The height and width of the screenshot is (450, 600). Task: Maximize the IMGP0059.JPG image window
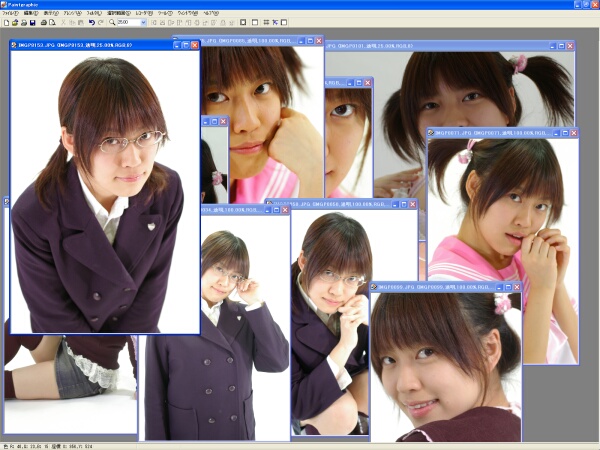pyautogui.click(x=508, y=287)
